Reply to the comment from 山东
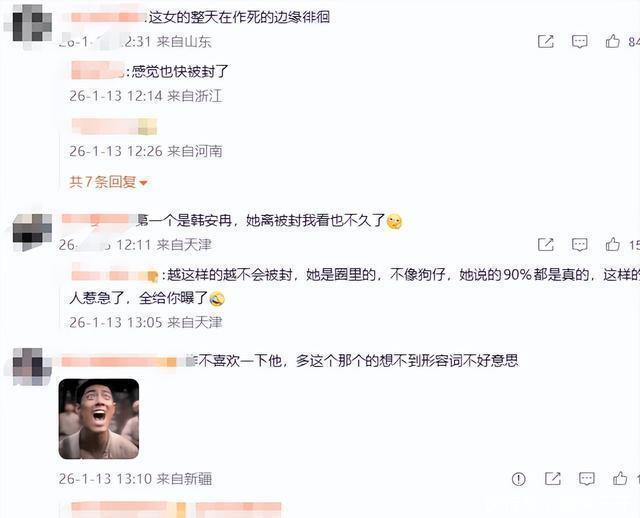This screenshot has height=518, width=640. point(580,41)
